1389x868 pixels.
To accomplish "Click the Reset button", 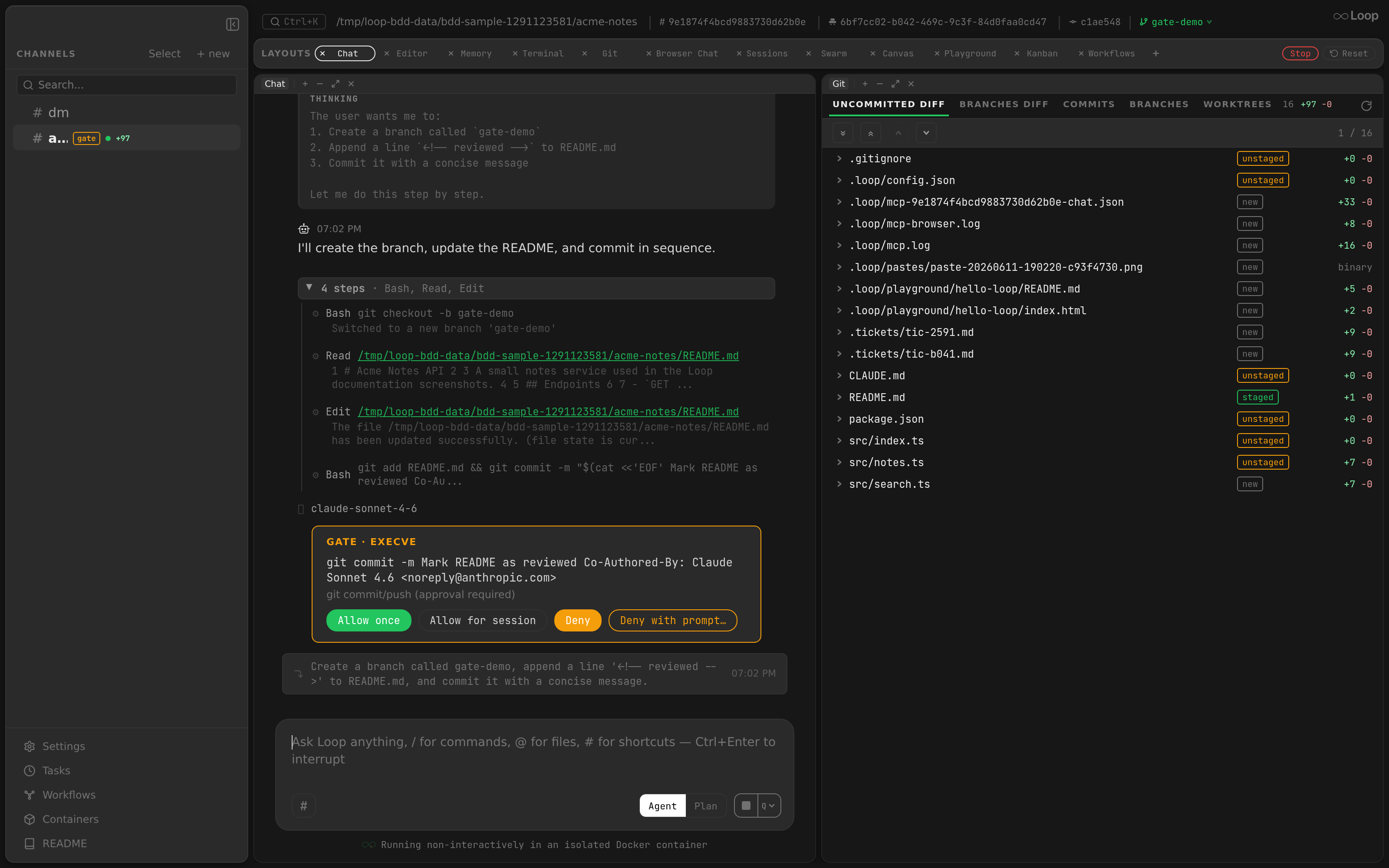I will click(x=1349, y=53).
